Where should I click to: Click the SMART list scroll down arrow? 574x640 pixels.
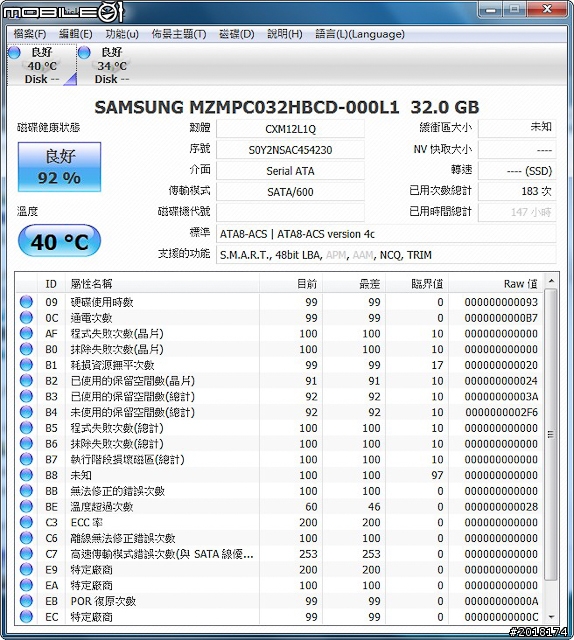pos(551,617)
